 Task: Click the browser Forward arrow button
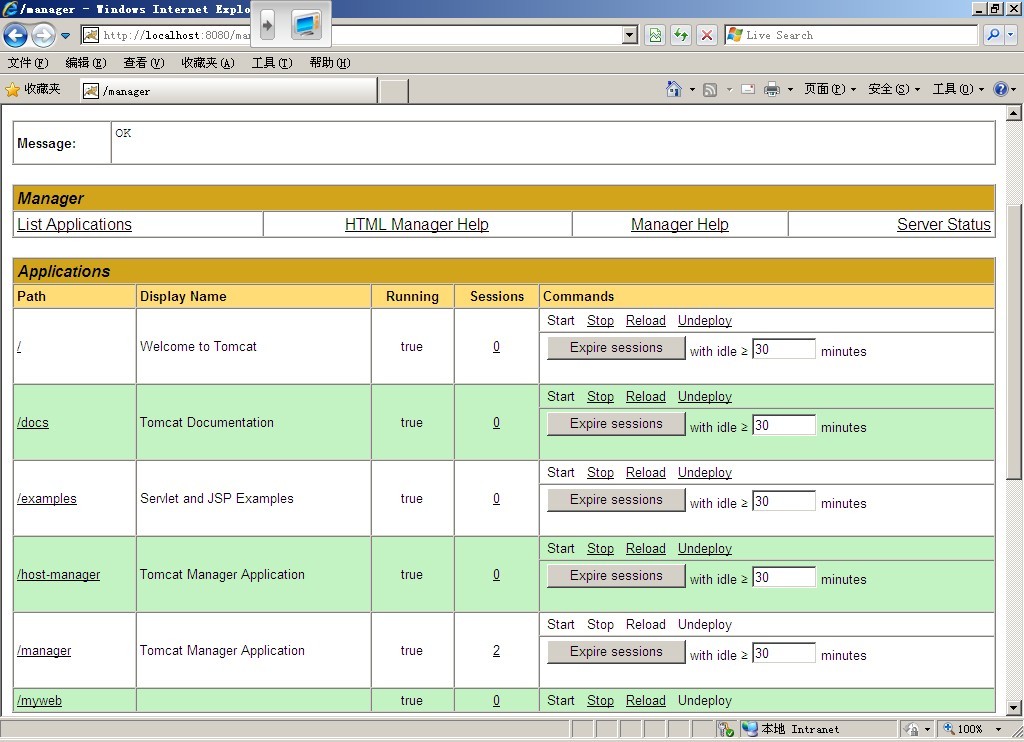(x=43, y=35)
